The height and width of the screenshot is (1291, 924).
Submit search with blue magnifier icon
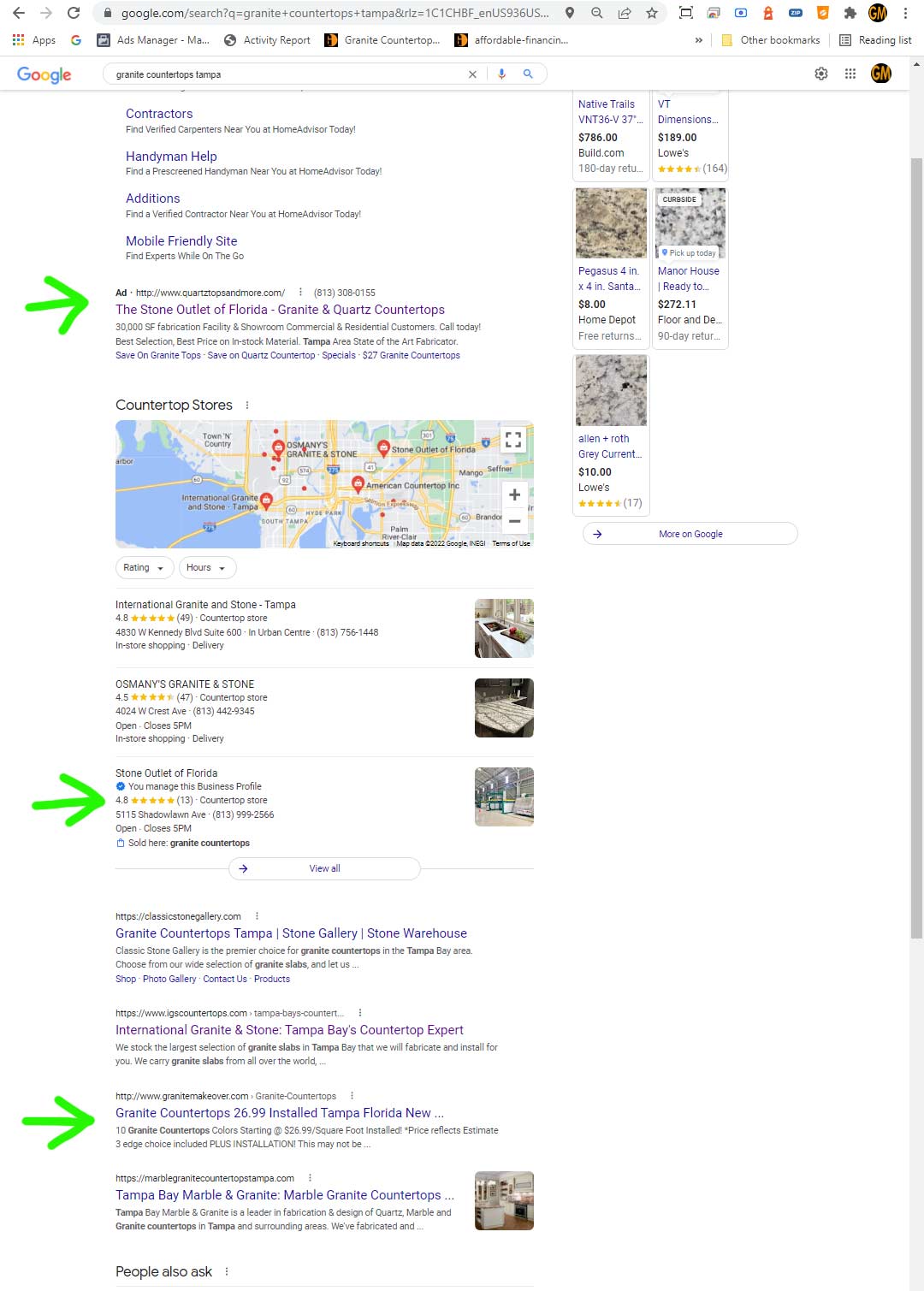[528, 74]
